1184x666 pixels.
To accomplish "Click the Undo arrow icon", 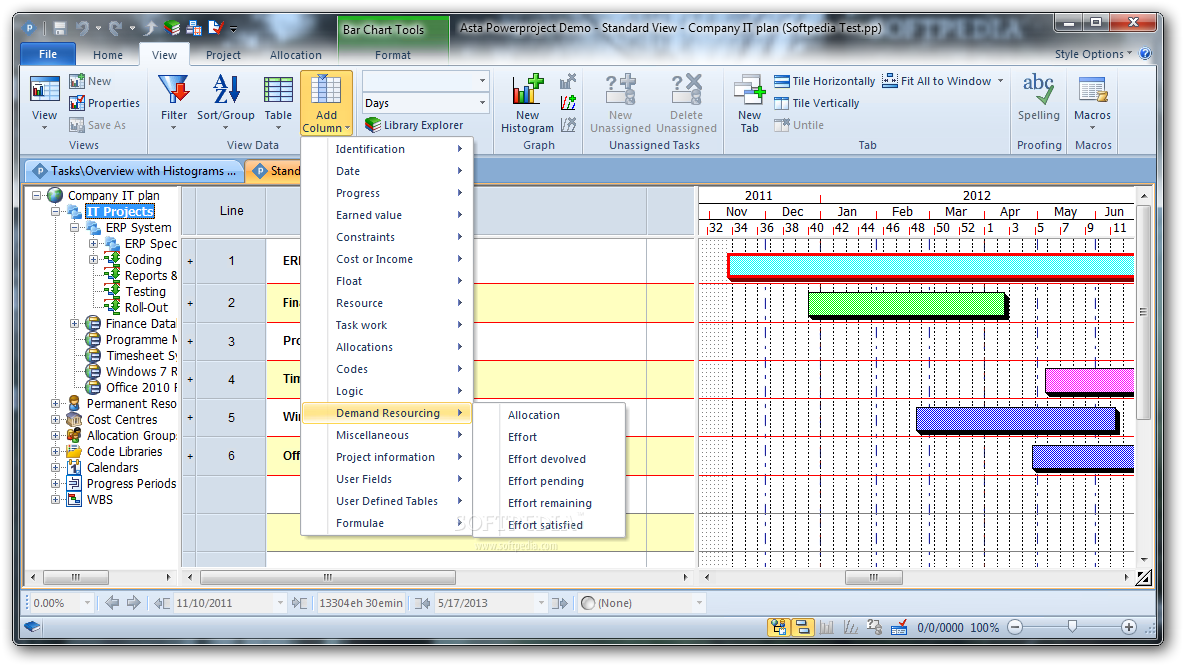I will tap(82, 29).
